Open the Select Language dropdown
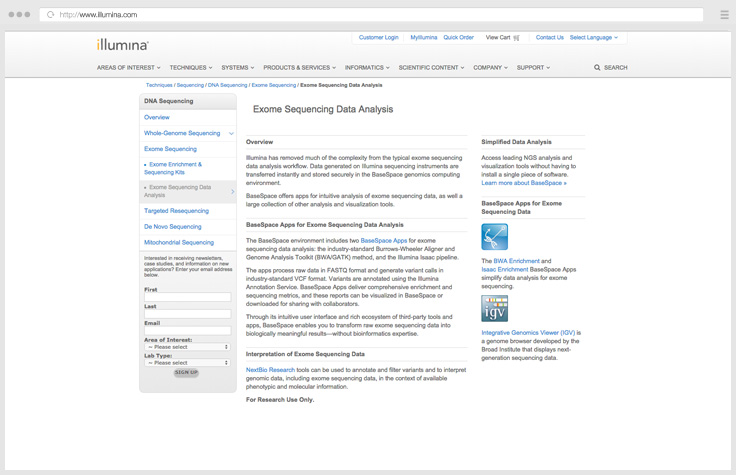This screenshot has height=475, width=736. 593,37
